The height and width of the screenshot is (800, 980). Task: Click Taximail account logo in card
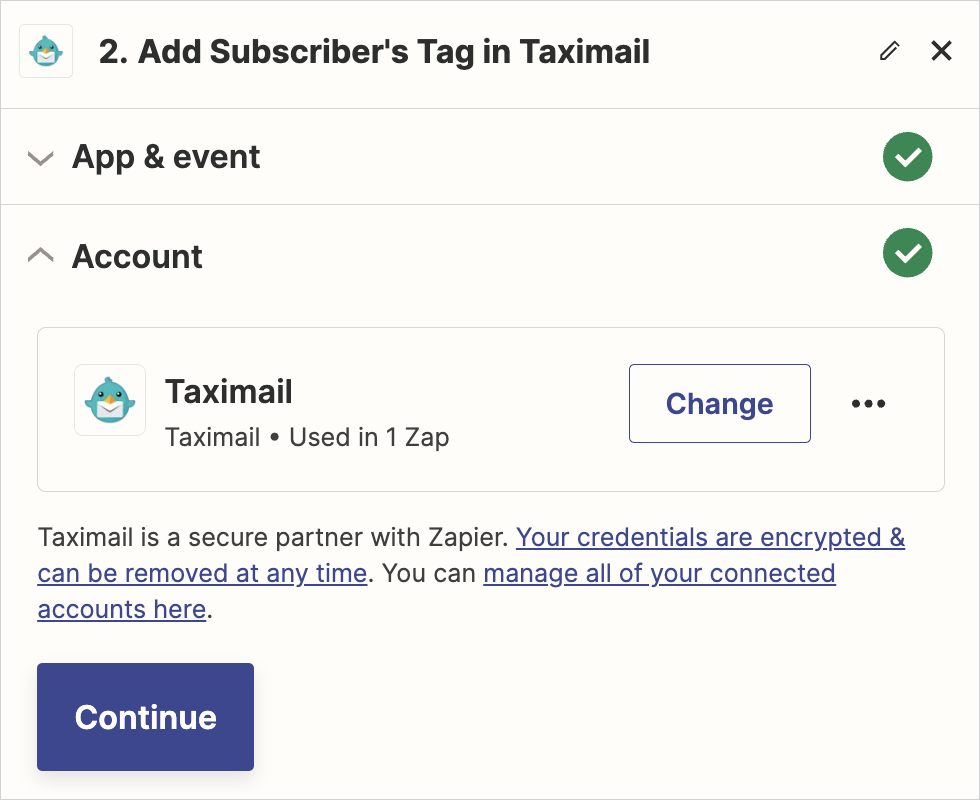click(110, 400)
